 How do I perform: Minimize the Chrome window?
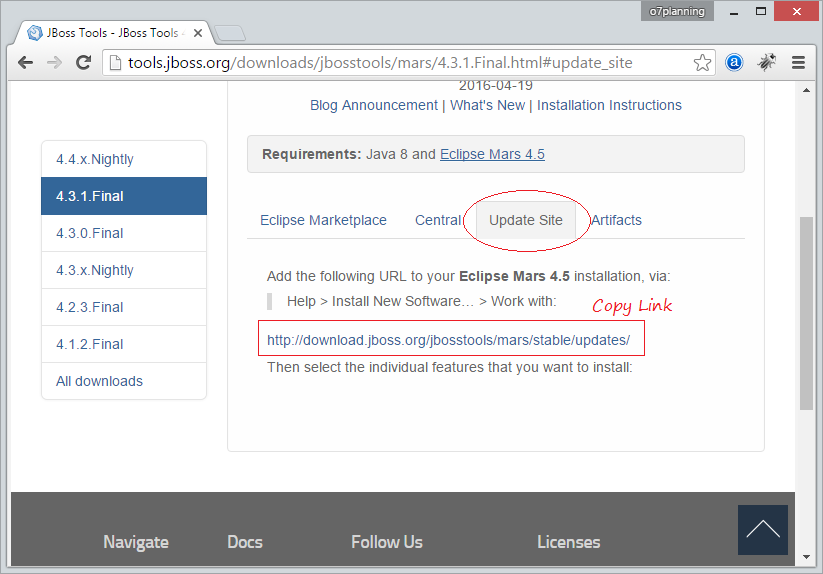point(734,12)
